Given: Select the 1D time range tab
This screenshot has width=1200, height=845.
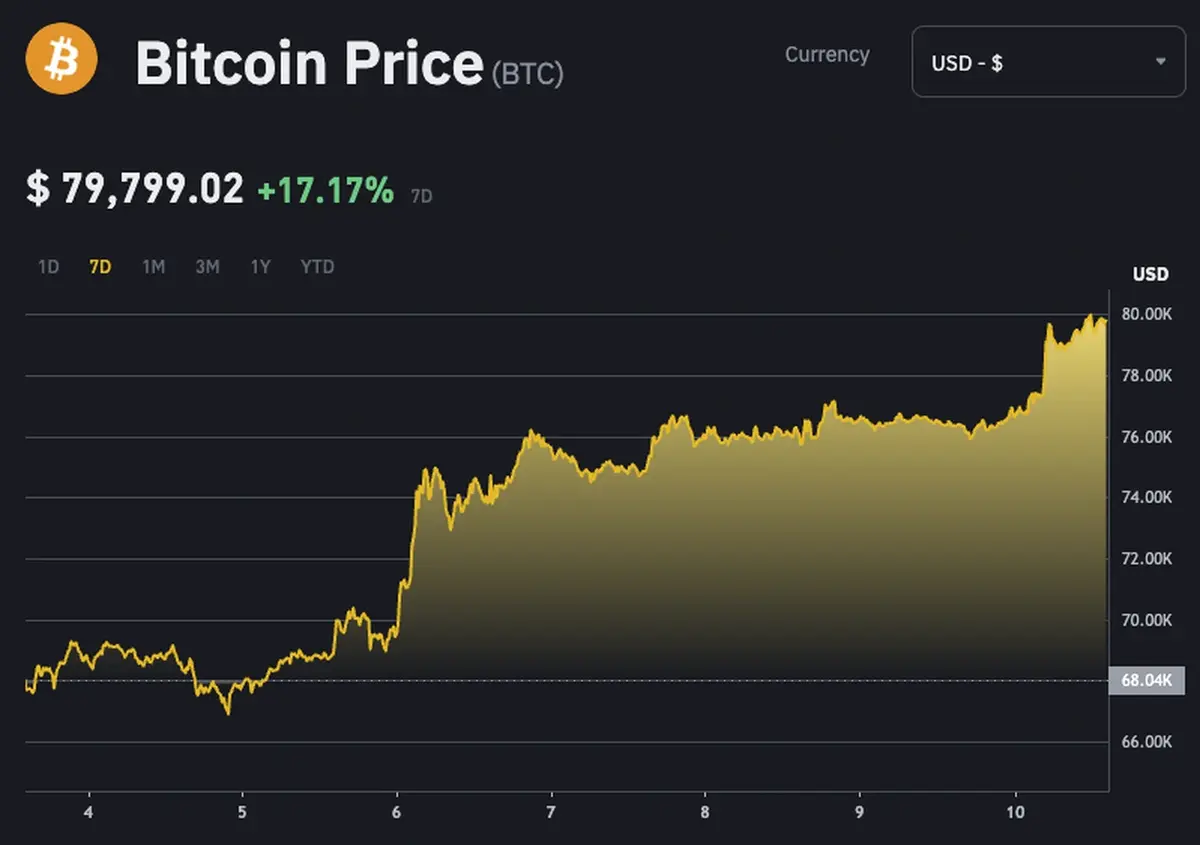Looking at the screenshot, I should tap(48, 267).
